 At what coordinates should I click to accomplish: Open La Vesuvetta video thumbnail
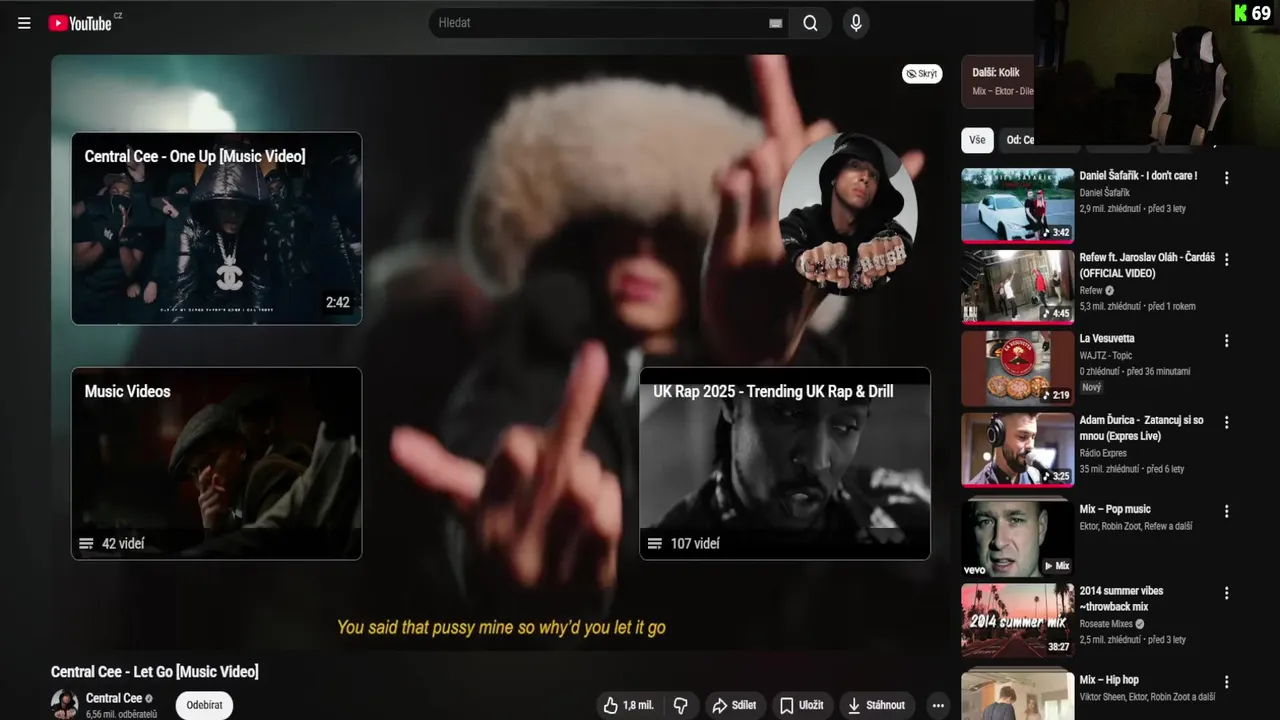point(1018,368)
